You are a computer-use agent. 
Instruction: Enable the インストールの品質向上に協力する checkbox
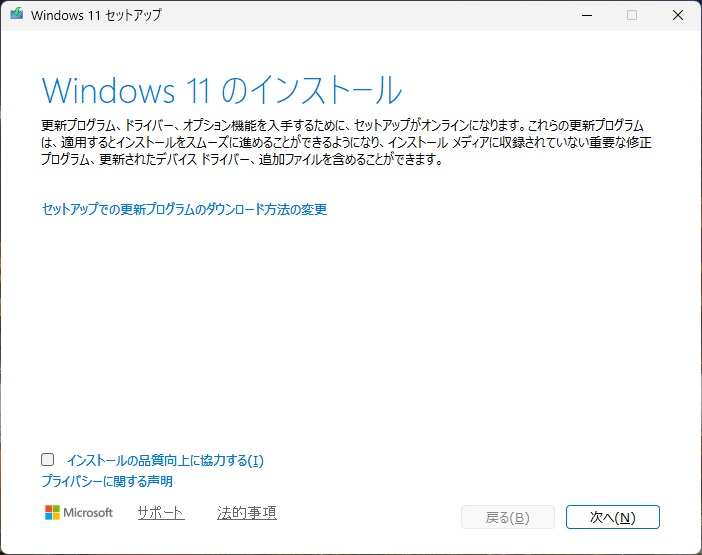click(47, 460)
